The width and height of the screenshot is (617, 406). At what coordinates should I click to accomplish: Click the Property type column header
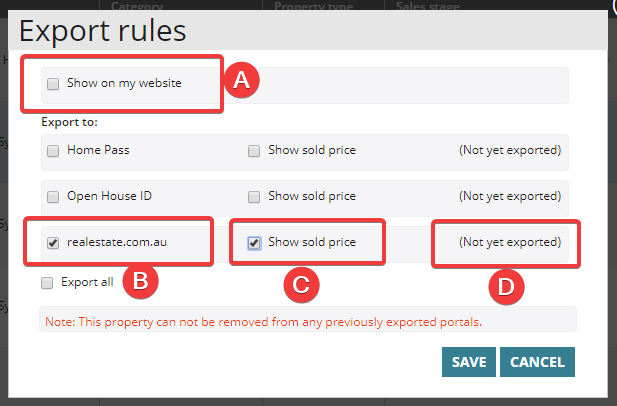316,5
